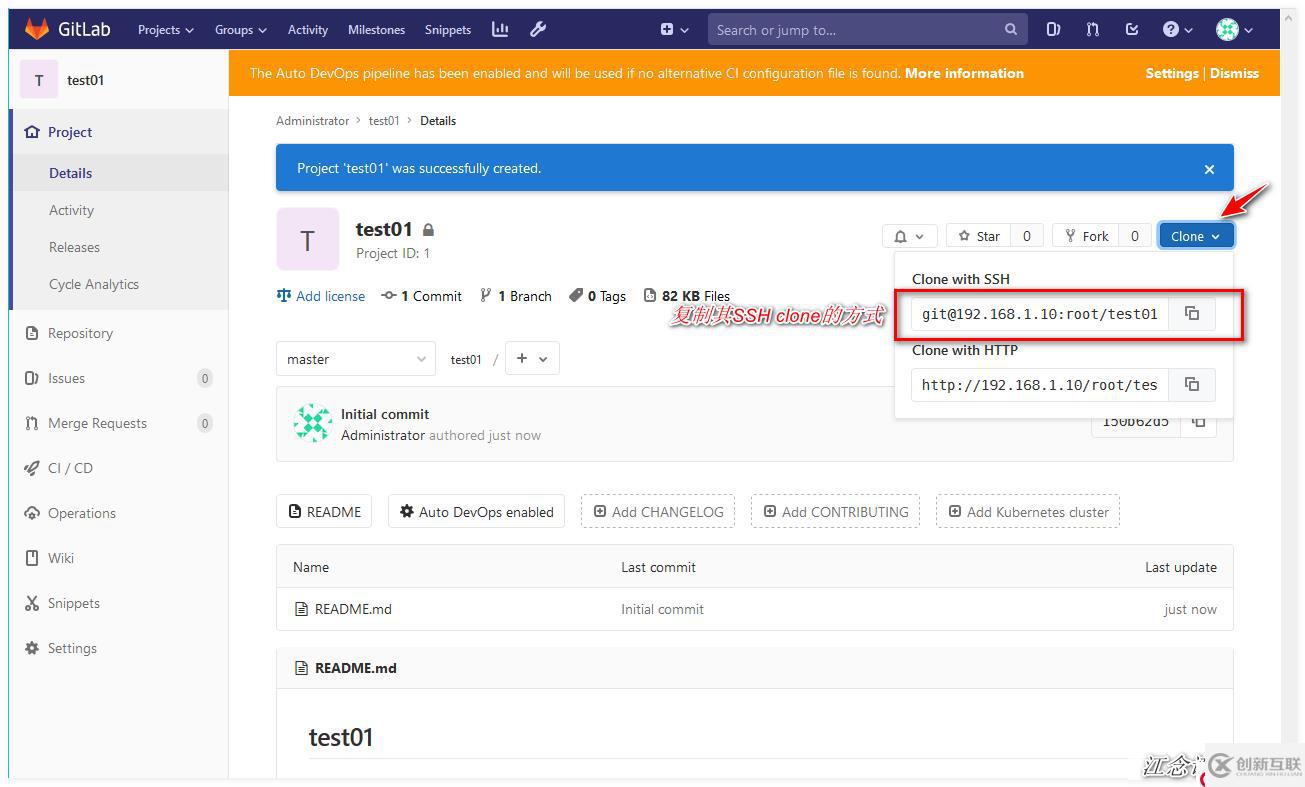The image size is (1305, 787).
Task: Open Issues in the sidebar
Action: [x=118, y=378]
